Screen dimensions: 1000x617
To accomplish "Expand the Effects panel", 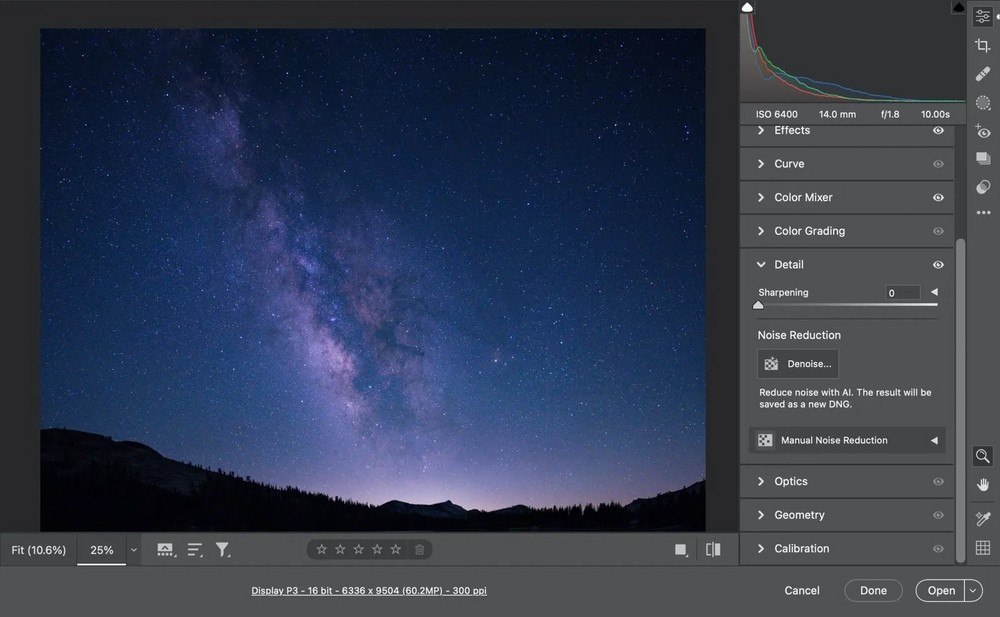I will click(x=761, y=130).
